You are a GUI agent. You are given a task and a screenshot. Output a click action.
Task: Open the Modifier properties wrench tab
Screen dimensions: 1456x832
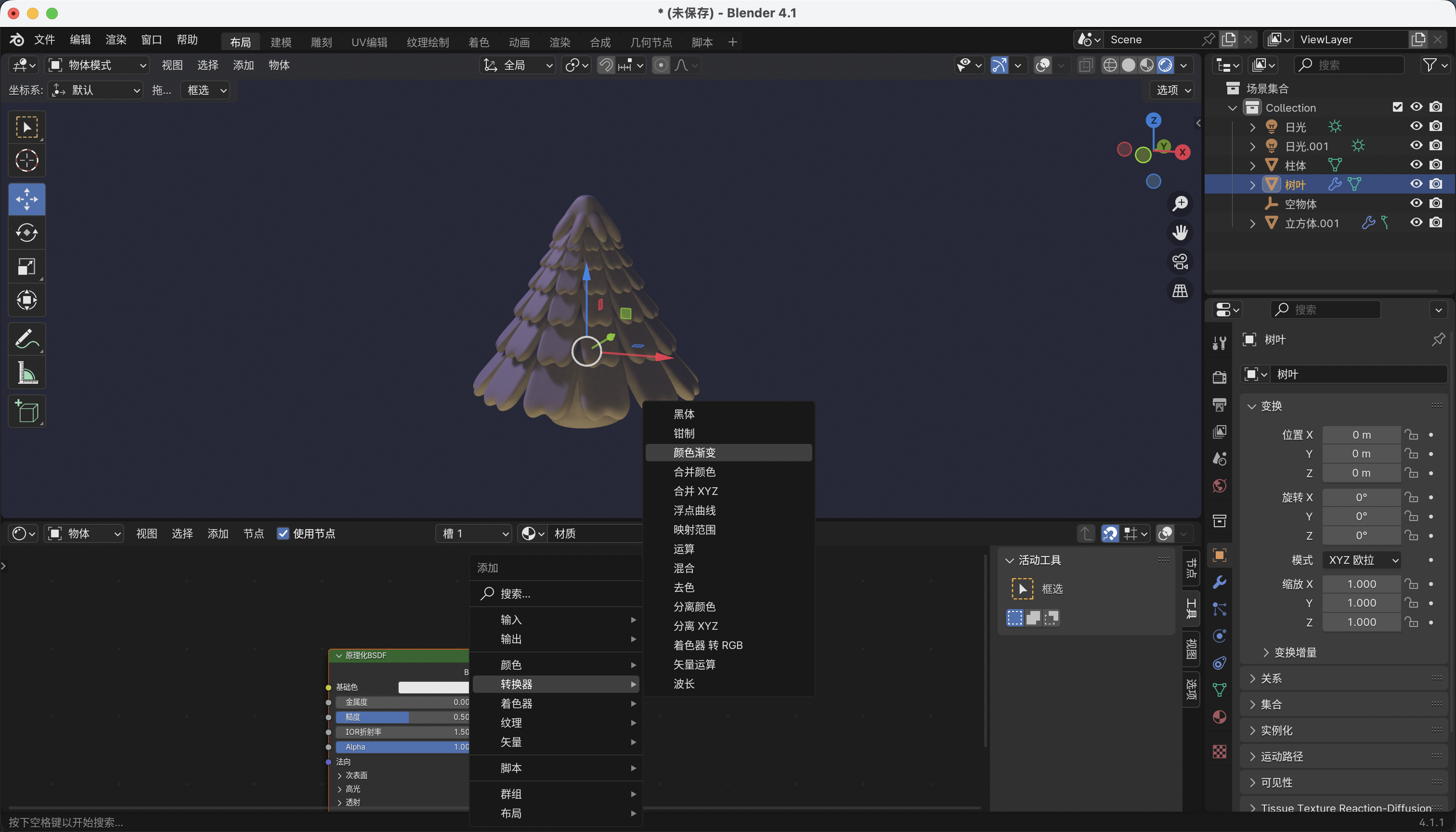[x=1219, y=582]
